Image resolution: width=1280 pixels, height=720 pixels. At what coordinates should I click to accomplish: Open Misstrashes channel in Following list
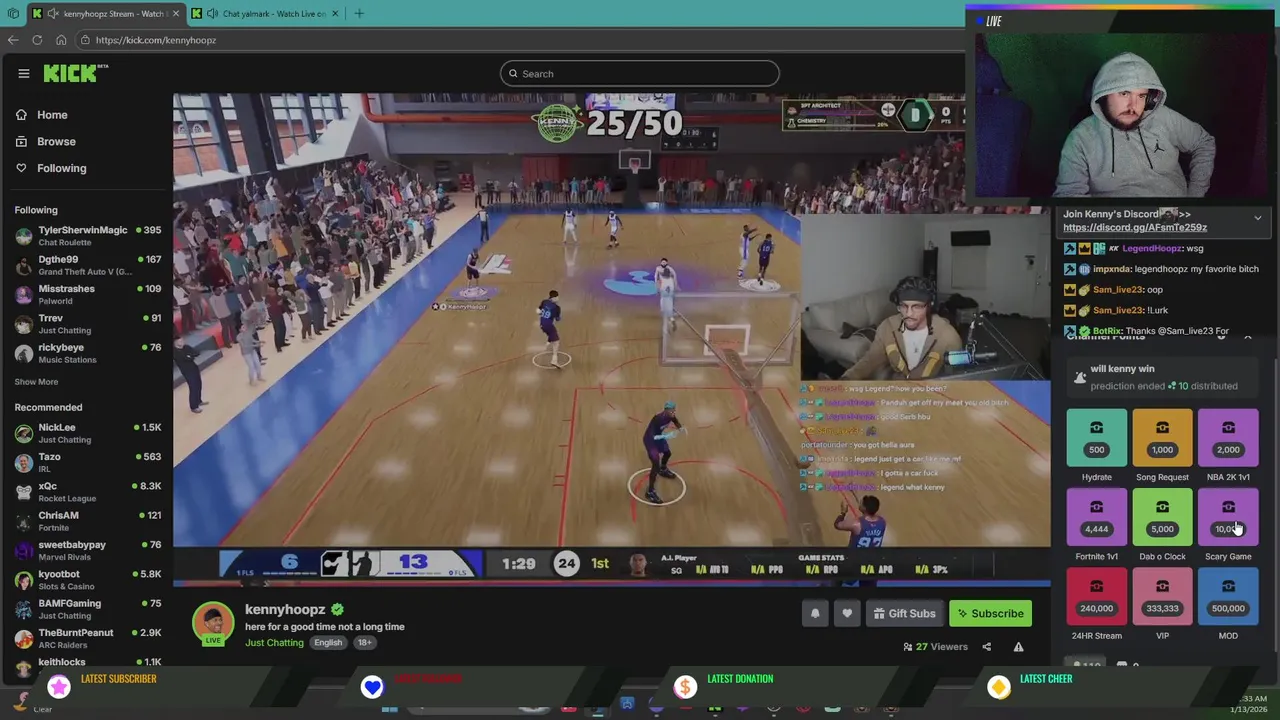88,294
